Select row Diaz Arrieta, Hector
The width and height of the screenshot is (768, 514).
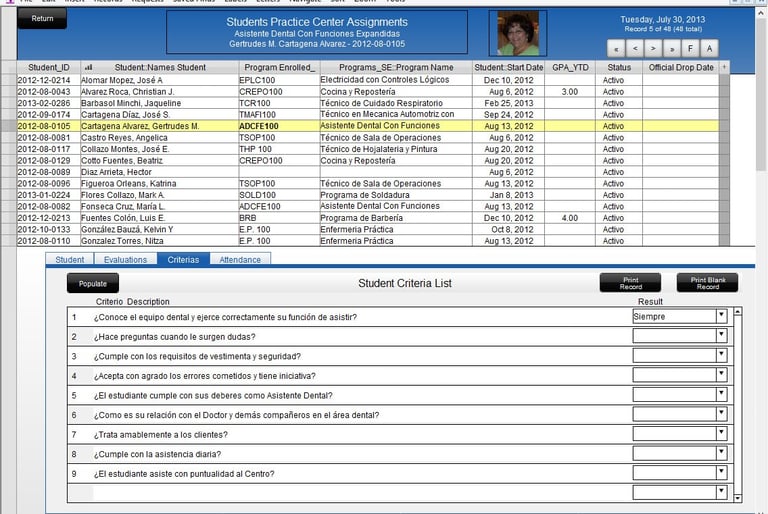(368, 172)
